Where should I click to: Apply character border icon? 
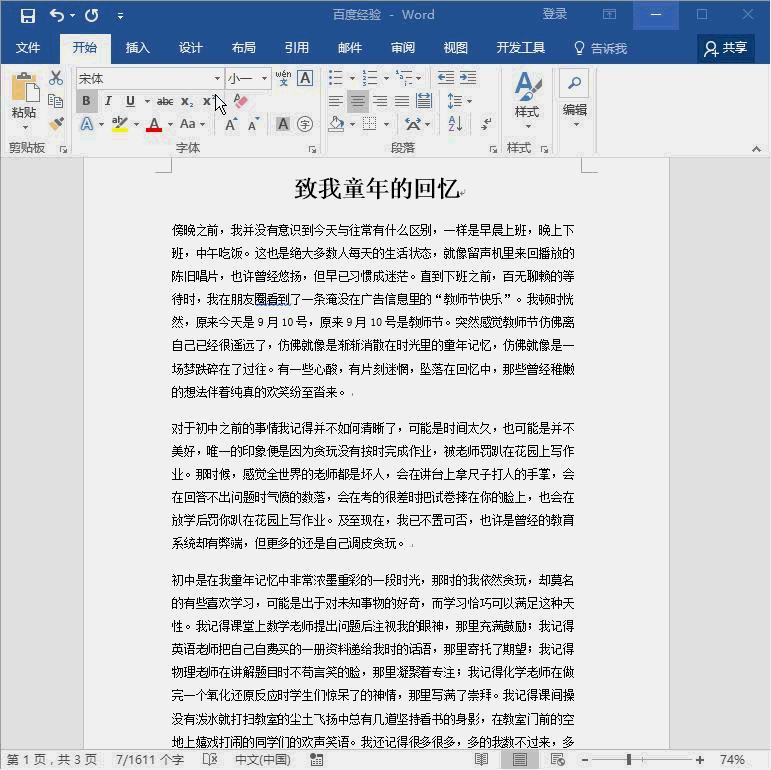pos(305,78)
